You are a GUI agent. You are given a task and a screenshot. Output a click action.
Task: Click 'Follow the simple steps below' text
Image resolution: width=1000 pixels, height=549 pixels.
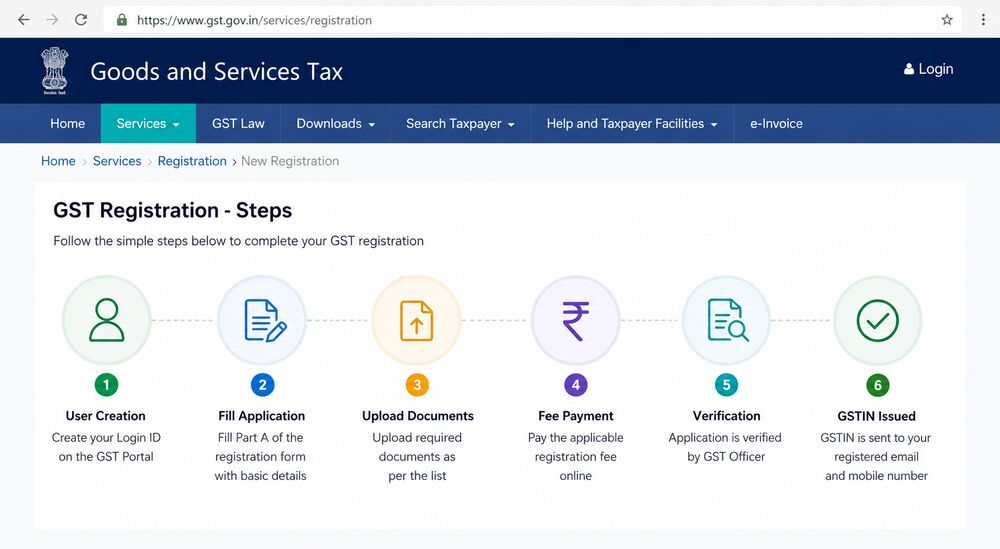[239, 241]
